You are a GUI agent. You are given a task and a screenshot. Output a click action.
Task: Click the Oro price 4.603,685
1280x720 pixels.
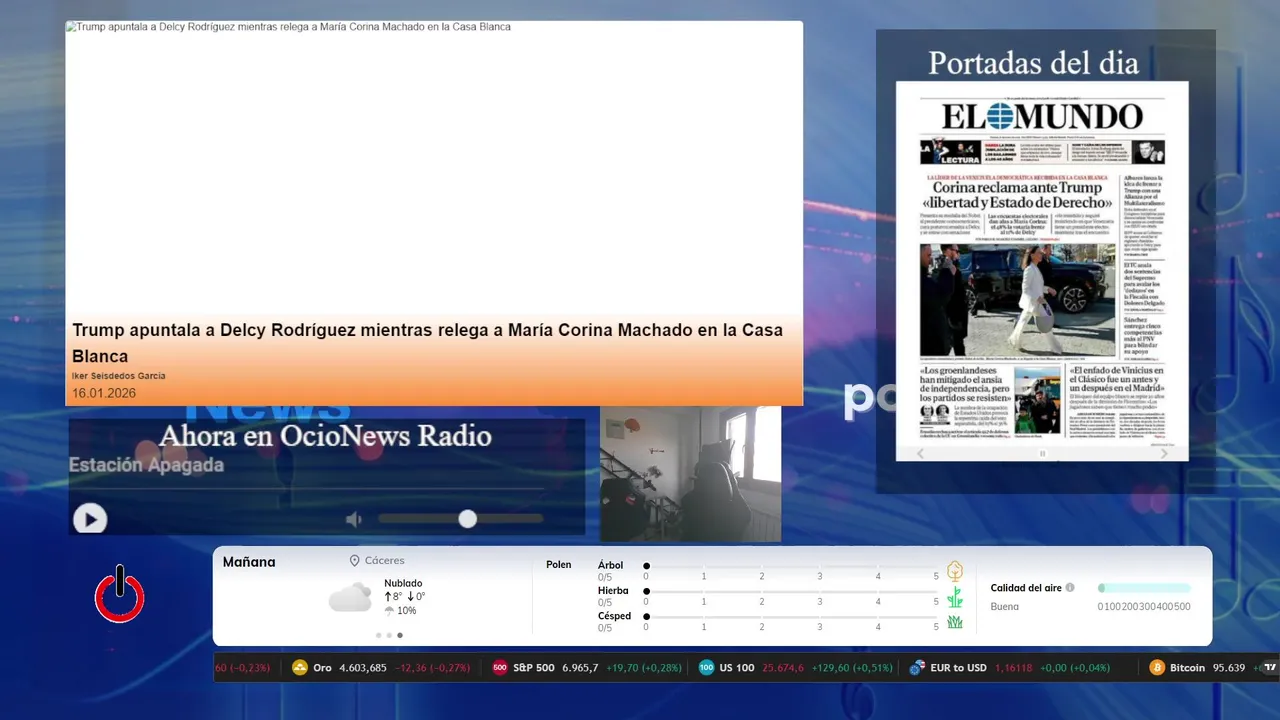click(x=363, y=667)
